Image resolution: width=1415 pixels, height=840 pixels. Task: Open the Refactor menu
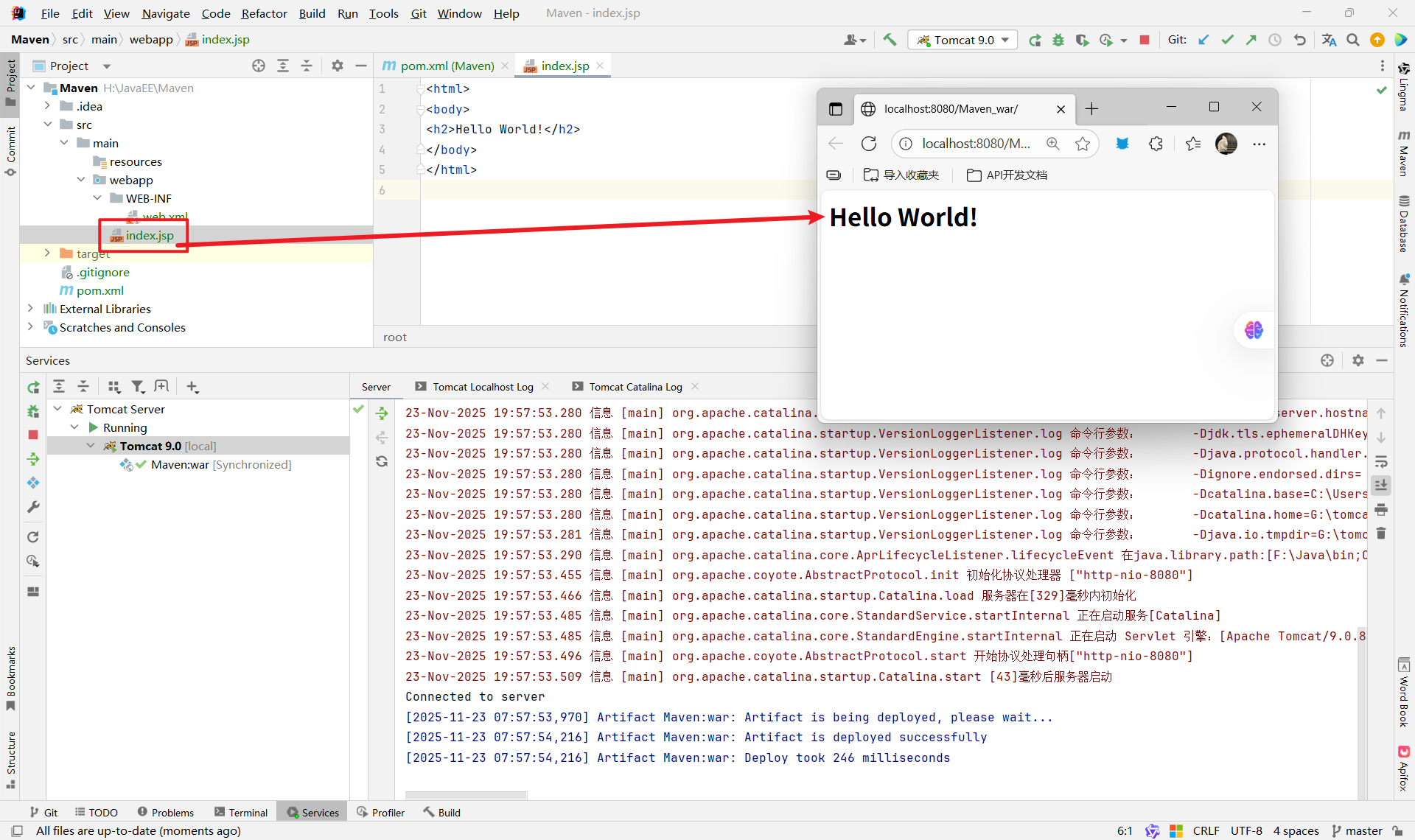click(264, 13)
